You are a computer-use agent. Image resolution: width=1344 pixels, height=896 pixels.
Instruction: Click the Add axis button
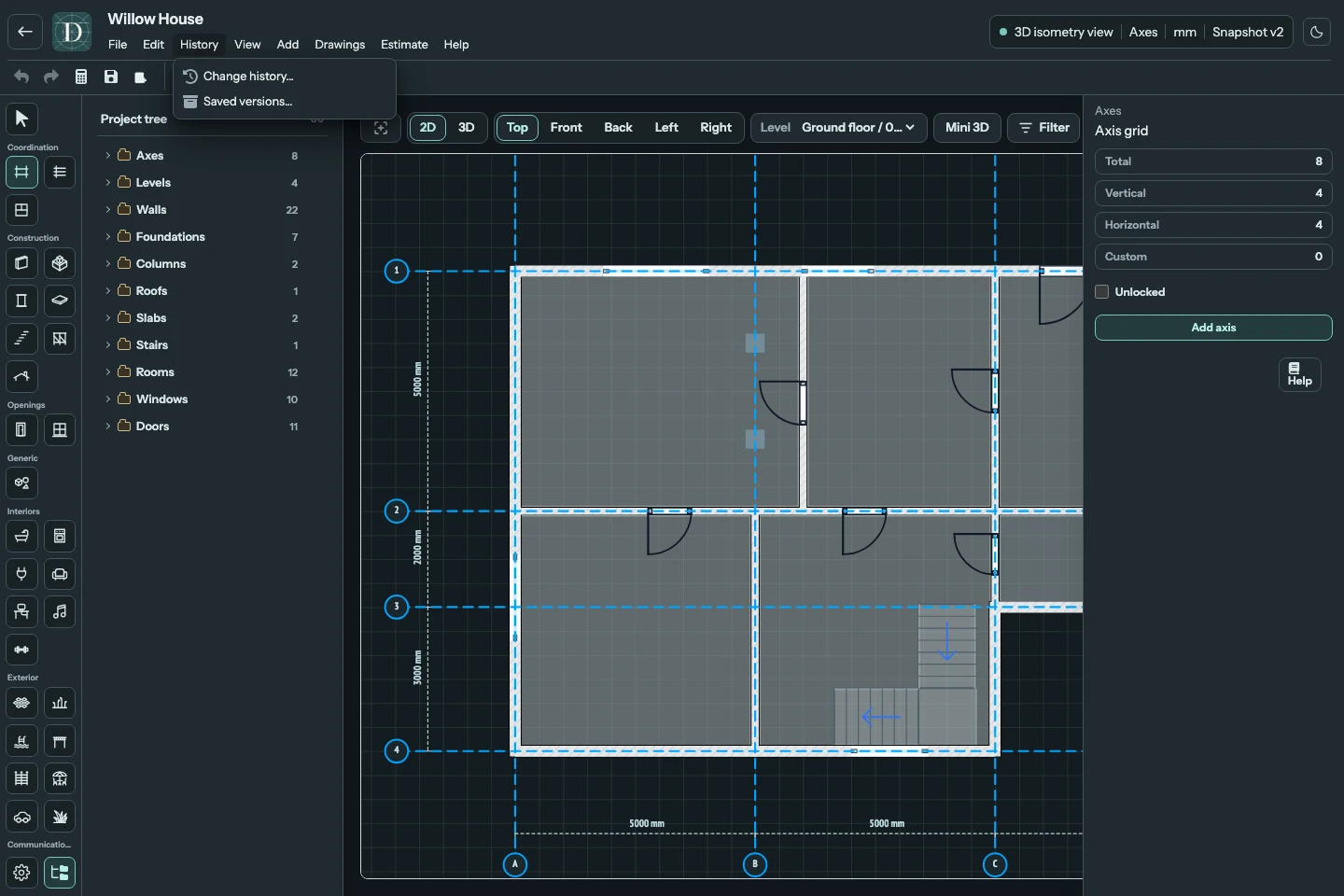click(1213, 328)
